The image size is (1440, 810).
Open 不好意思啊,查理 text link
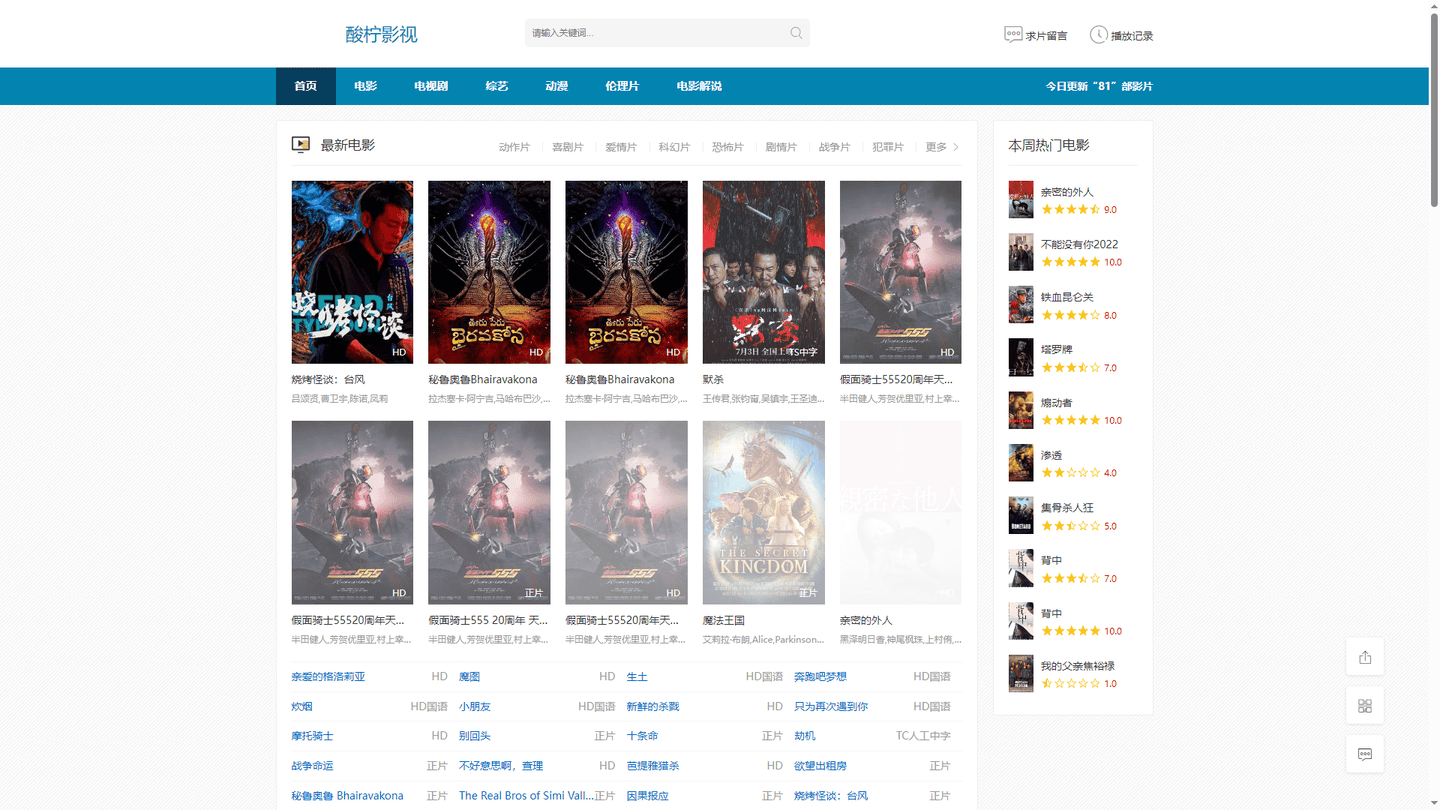[501, 766]
